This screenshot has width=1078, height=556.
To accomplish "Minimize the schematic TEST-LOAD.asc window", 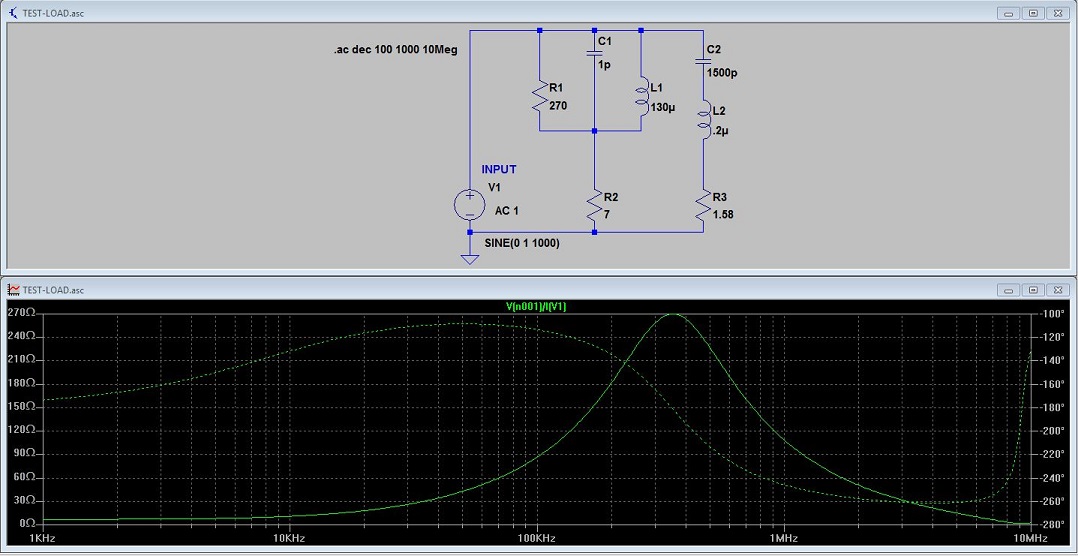I will 1011,13.
